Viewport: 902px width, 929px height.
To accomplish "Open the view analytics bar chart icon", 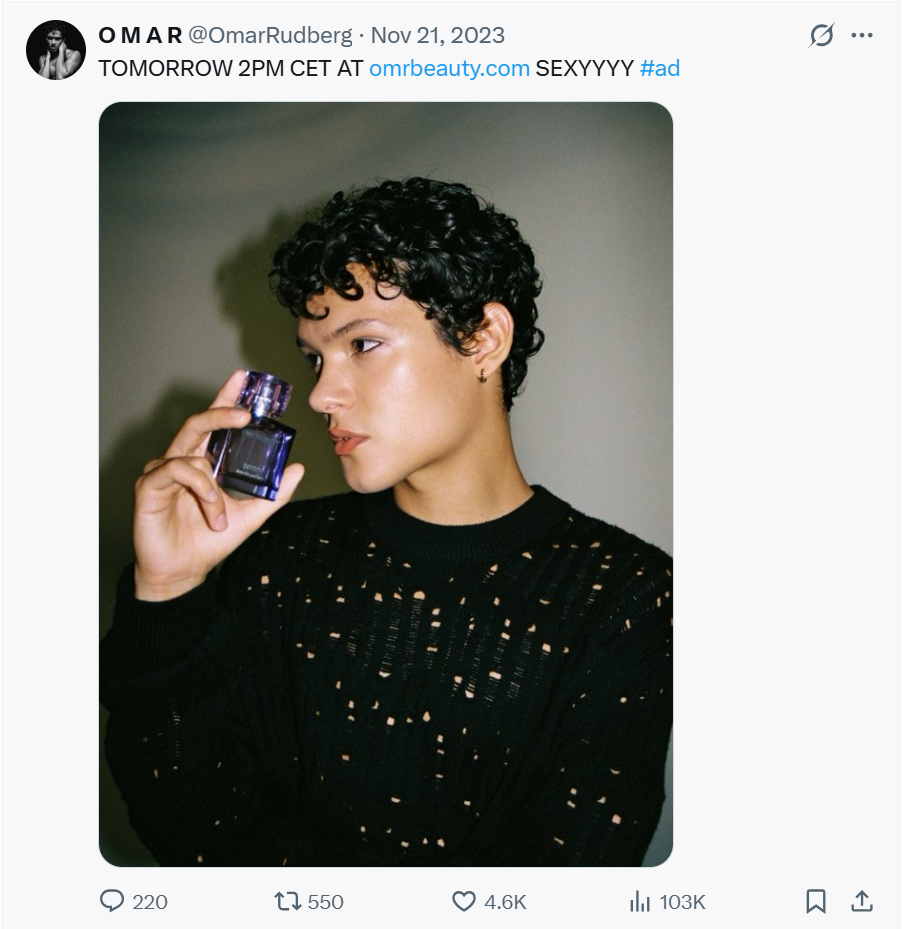I will [x=640, y=901].
